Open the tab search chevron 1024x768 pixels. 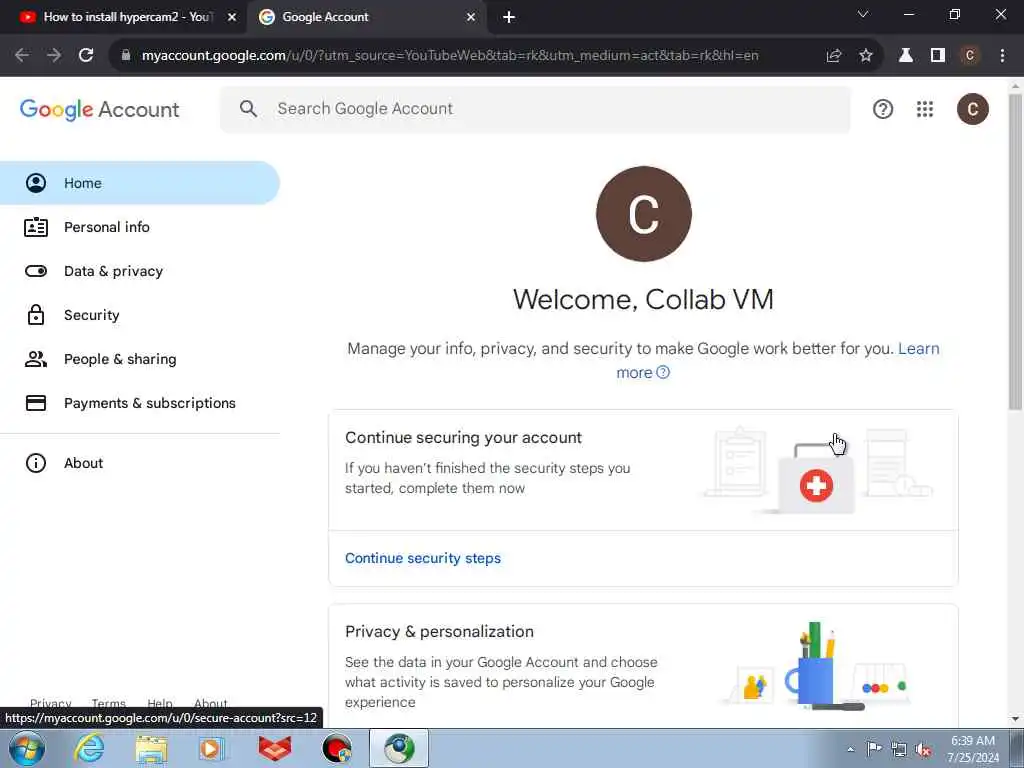pos(863,14)
